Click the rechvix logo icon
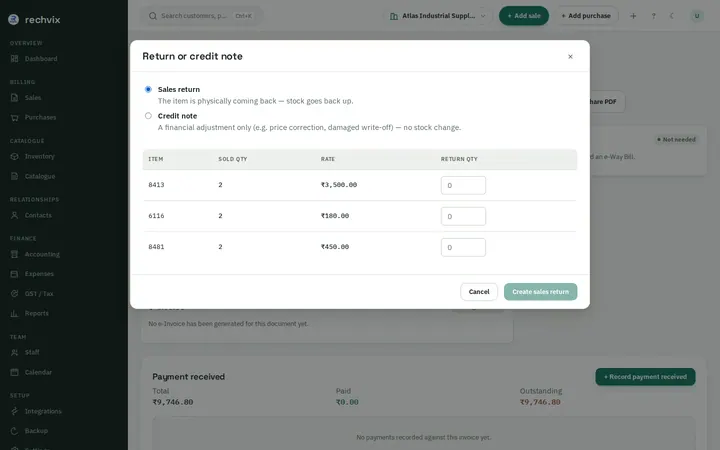 [14, 19]
